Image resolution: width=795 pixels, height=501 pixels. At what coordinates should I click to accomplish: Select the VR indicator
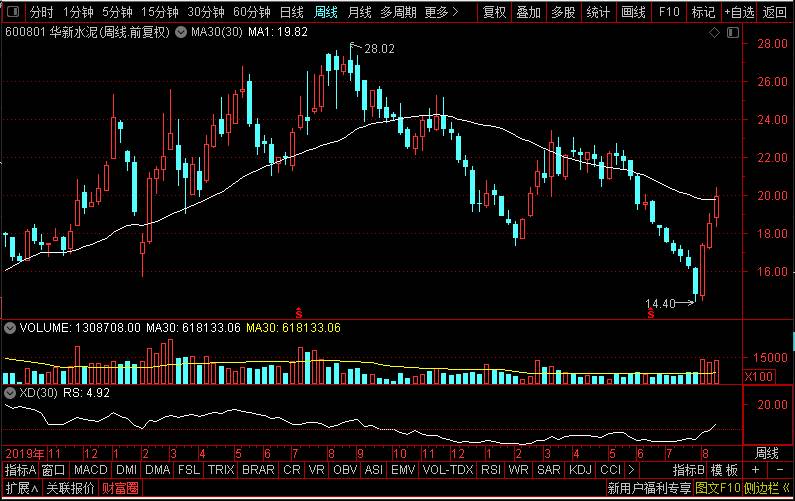(316, 470)
